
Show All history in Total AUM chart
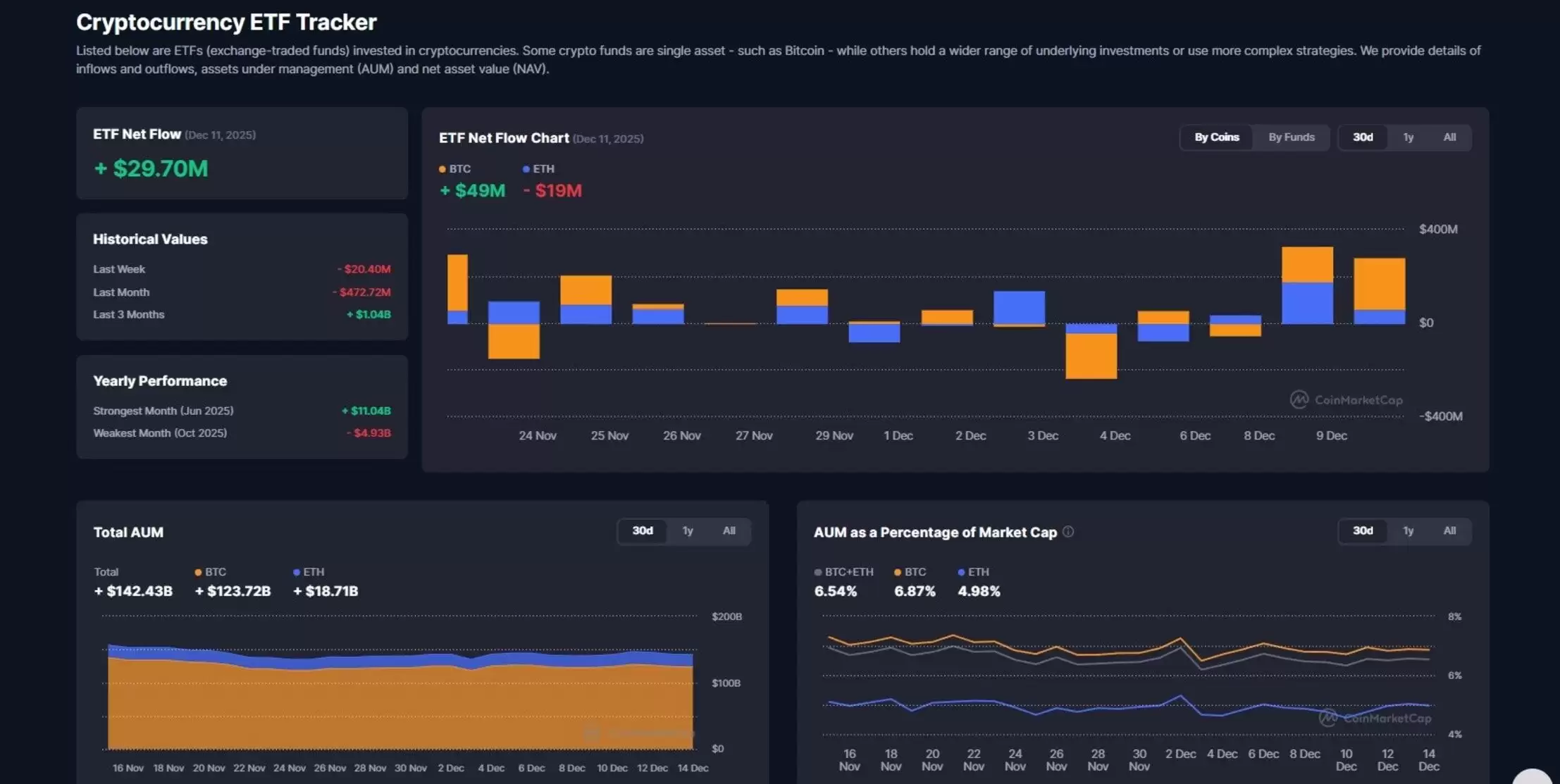[729, 531]
